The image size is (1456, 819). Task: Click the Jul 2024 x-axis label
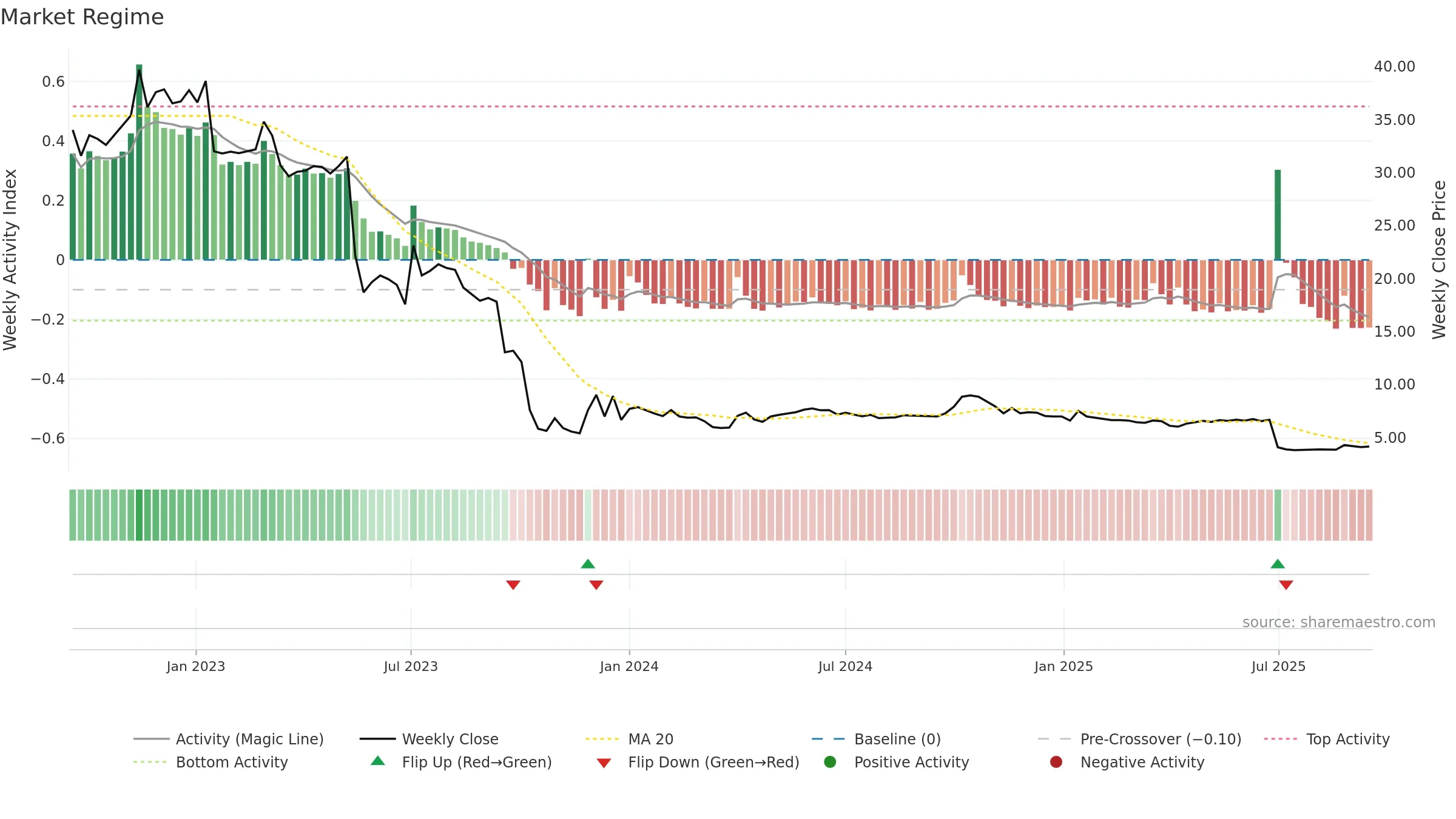[845, 666]
